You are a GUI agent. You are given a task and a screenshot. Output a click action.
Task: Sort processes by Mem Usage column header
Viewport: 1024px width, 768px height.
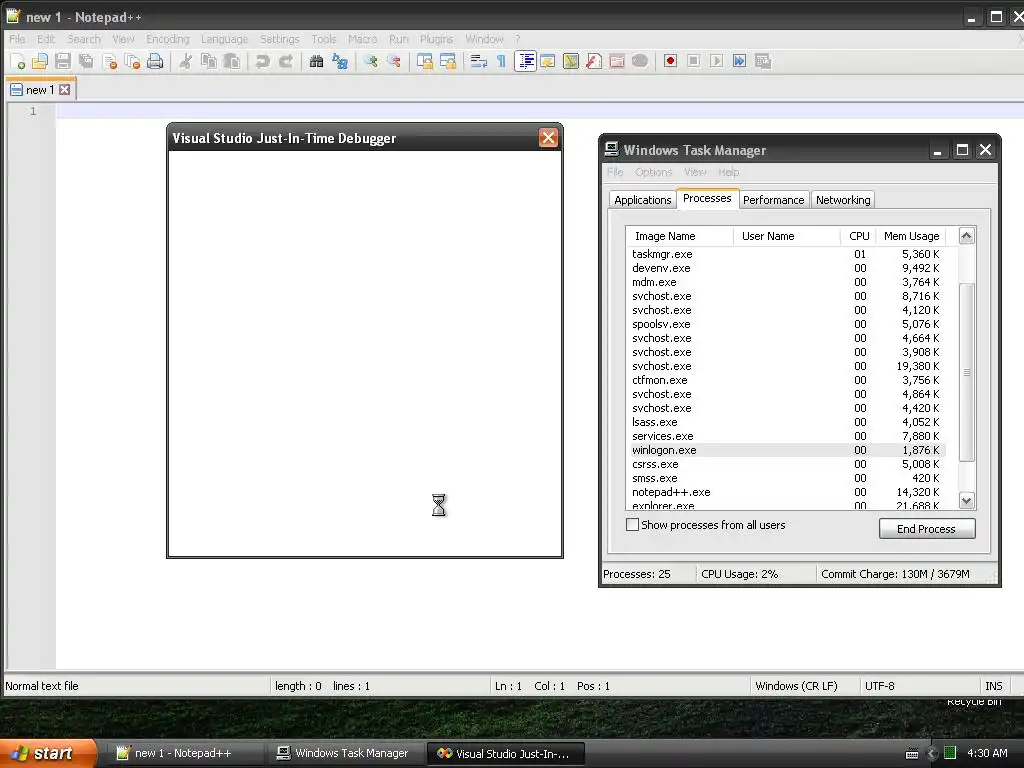[x=911, y=236]
